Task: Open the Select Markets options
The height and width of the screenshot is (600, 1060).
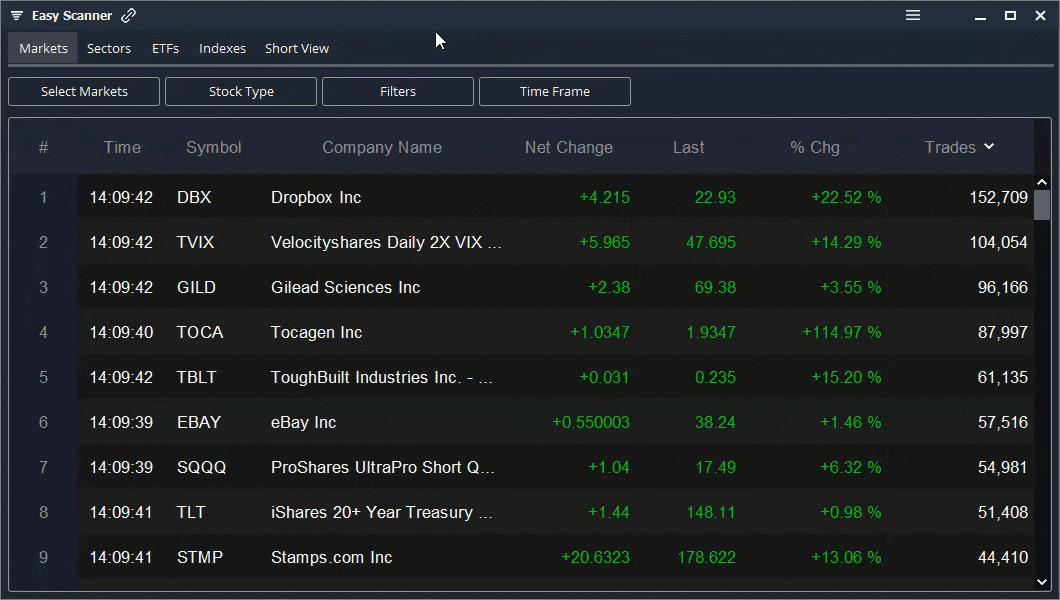Action: (83, 91)
